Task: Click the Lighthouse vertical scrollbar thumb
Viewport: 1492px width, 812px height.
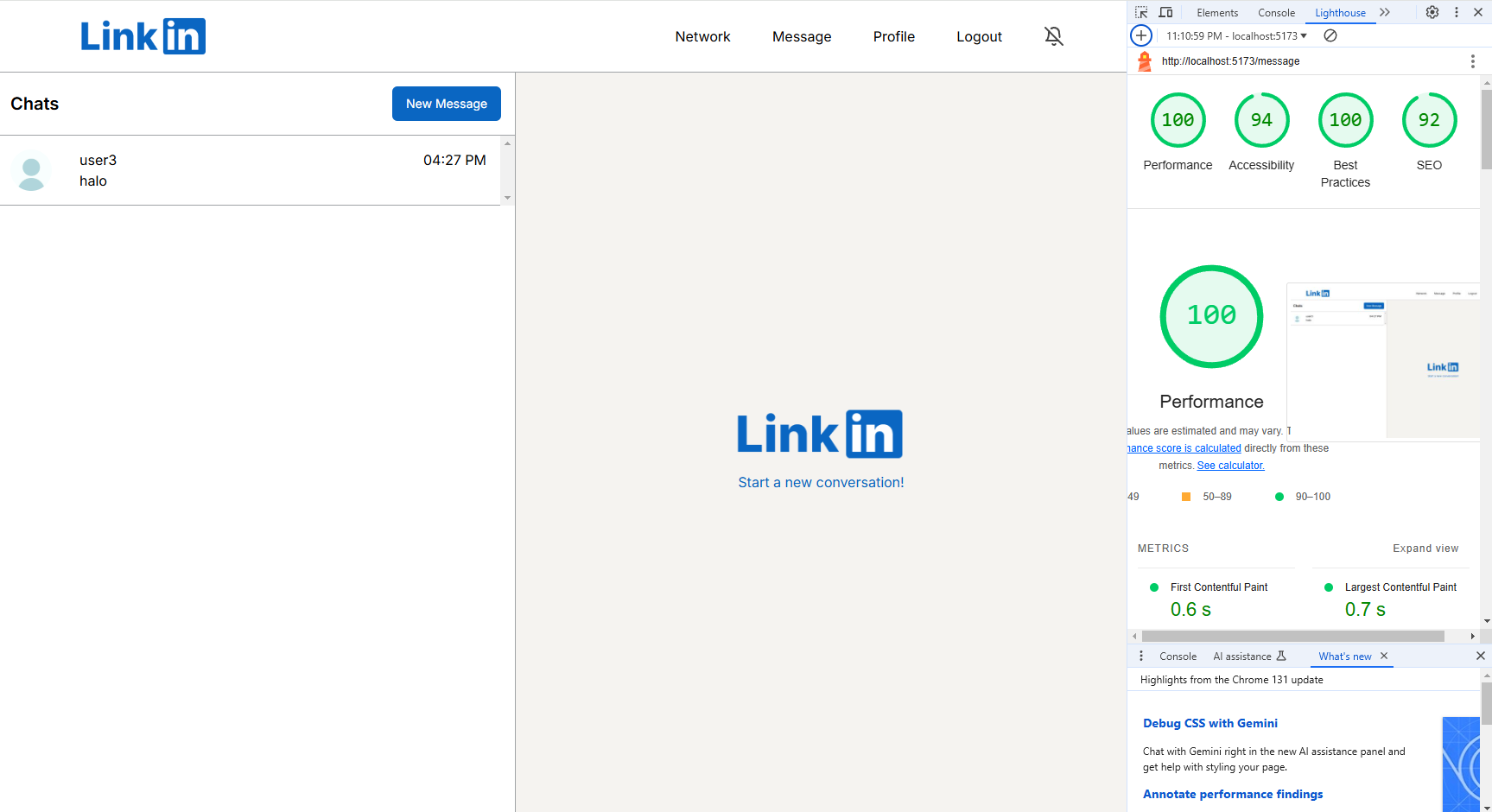Action: pyautogui.click(x=1486, y=130)
